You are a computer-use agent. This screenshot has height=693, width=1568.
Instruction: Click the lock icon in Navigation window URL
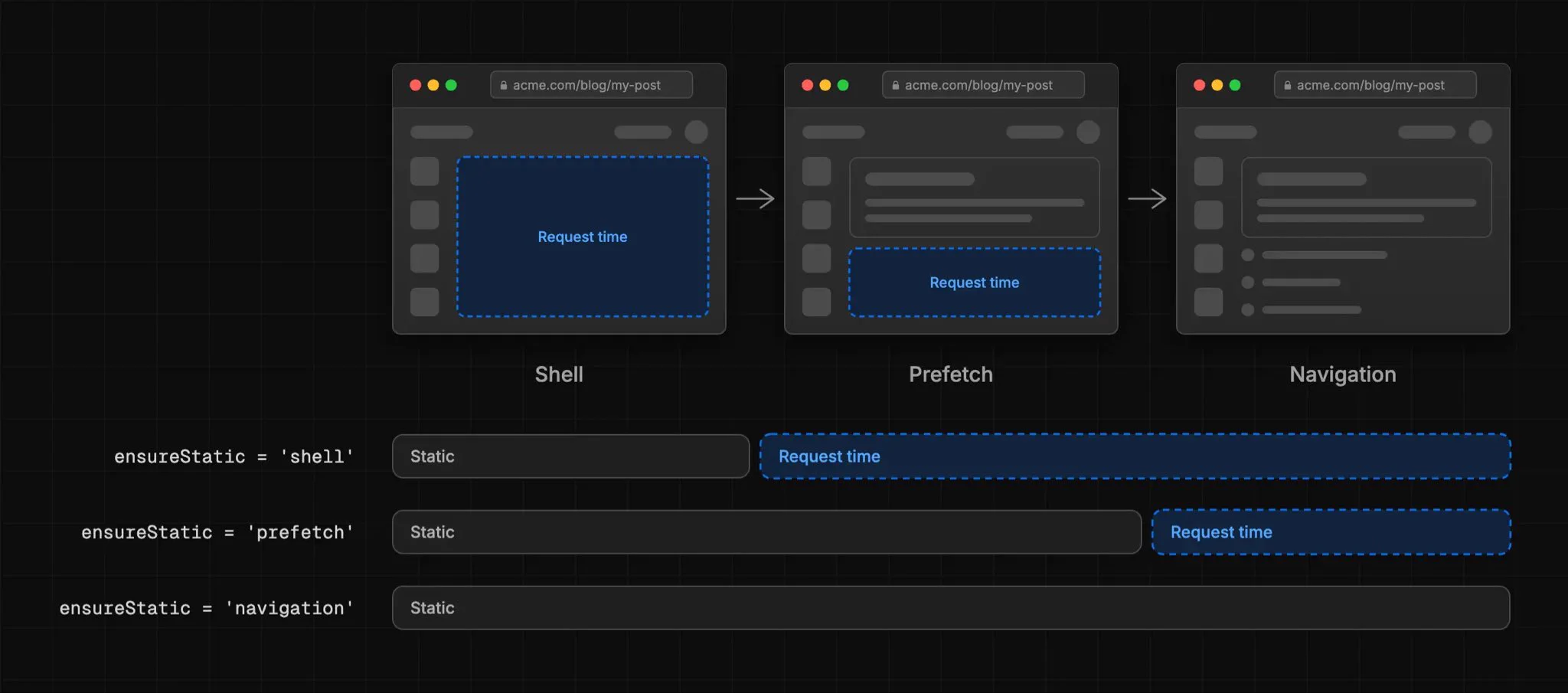(1288, 86)
